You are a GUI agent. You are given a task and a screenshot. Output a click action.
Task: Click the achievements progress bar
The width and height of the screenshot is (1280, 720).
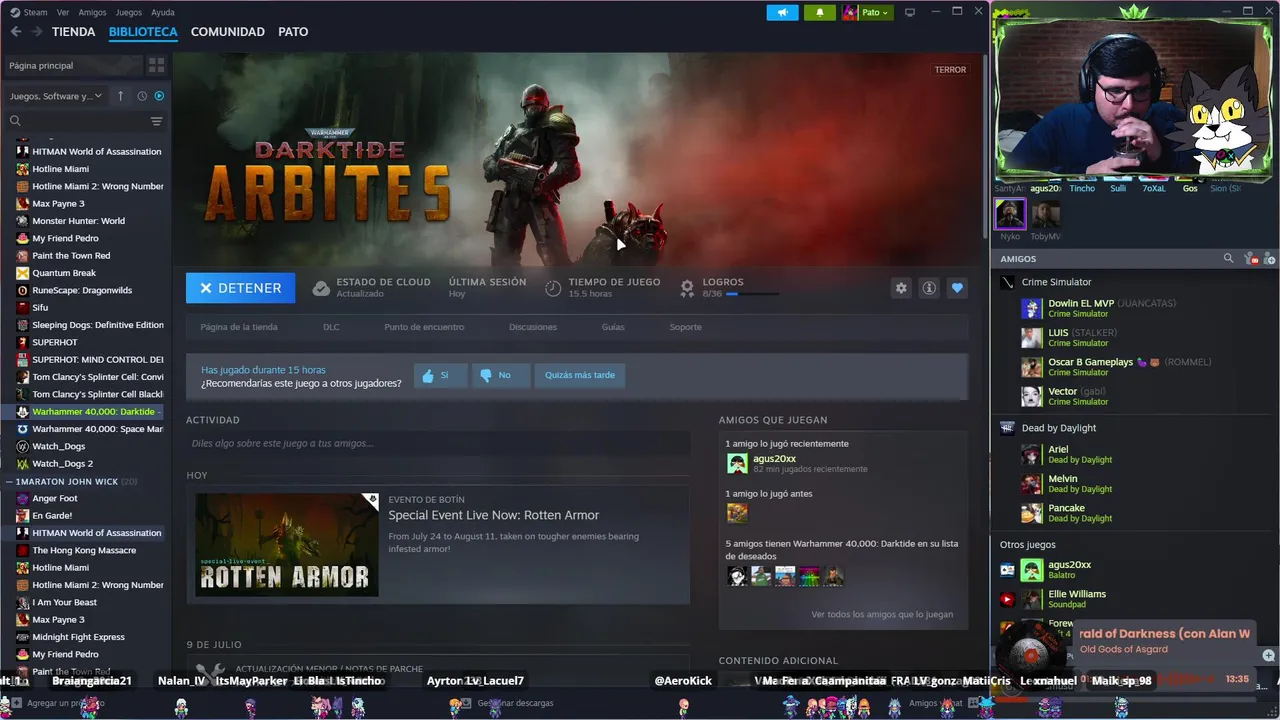pyautogui.click(x=752, y=294)
